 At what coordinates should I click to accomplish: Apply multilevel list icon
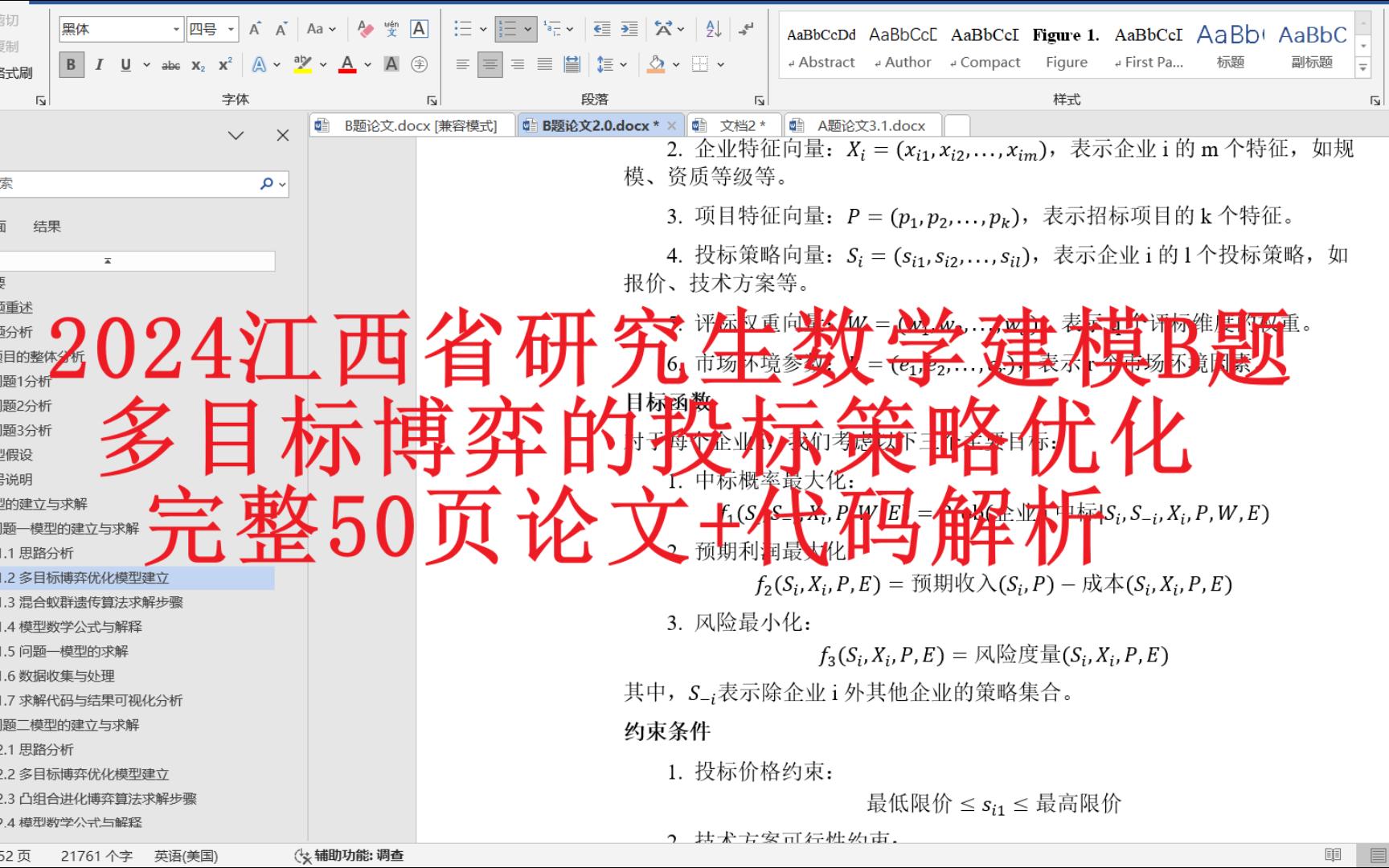click(x=552, y=29)
